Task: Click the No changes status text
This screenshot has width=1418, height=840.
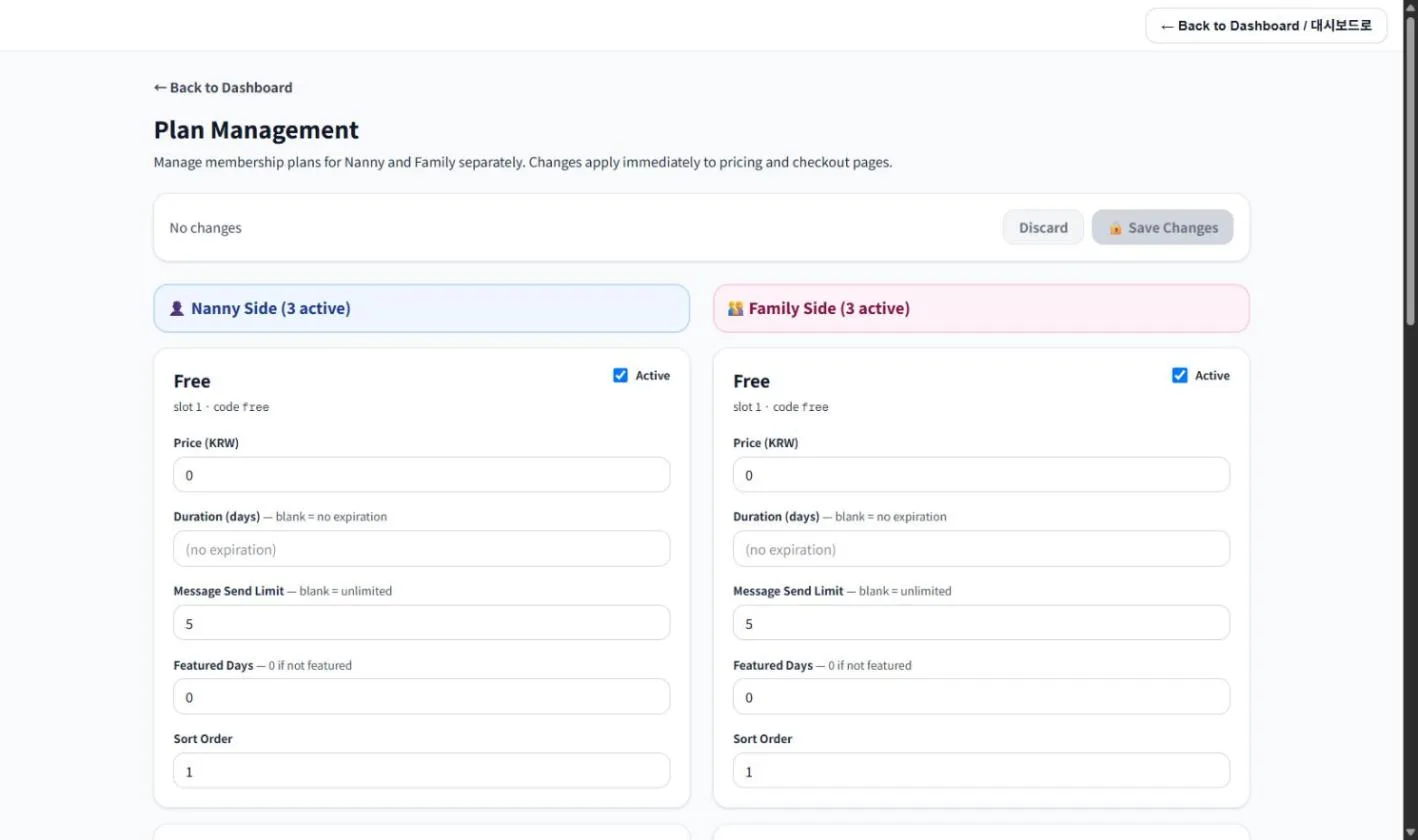Action: click(205, 228)
